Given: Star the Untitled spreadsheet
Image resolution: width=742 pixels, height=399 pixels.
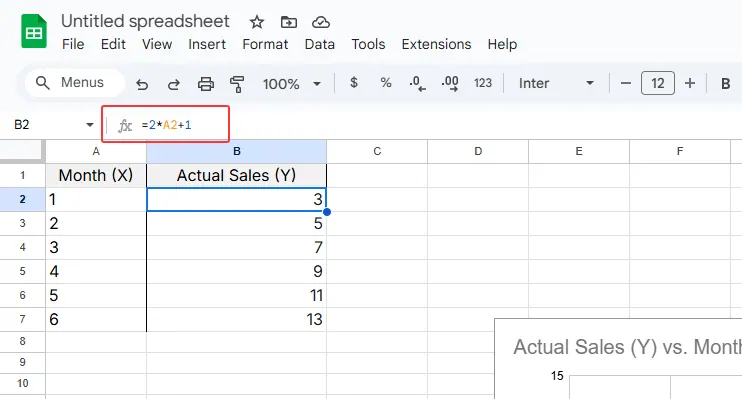Looking at the screenshot, I should click(x=256, y=22).
